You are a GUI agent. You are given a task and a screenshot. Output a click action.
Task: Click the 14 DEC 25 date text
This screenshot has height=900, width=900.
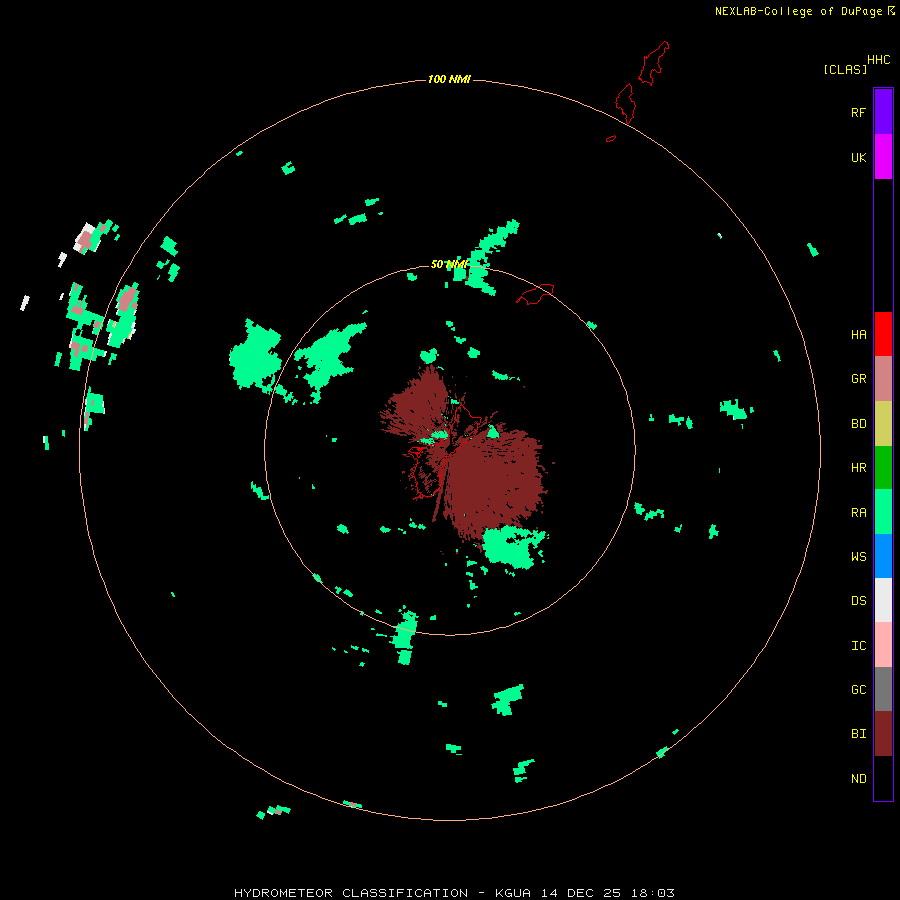[584, 893]
